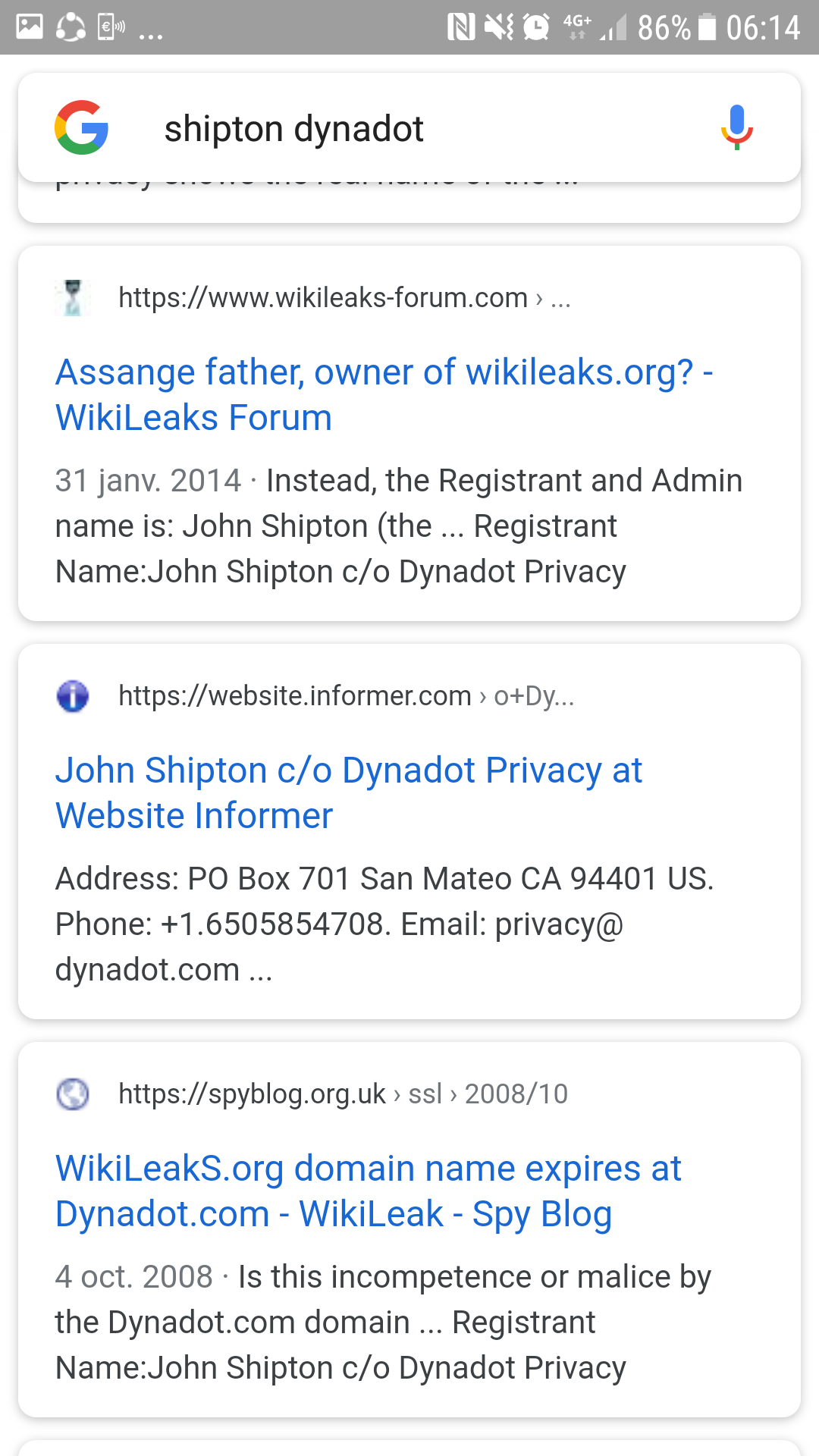Viewport: 819px width, 1456px height.
Task: Tap the 4G+ signal indicator
Action: pos(578,26)
